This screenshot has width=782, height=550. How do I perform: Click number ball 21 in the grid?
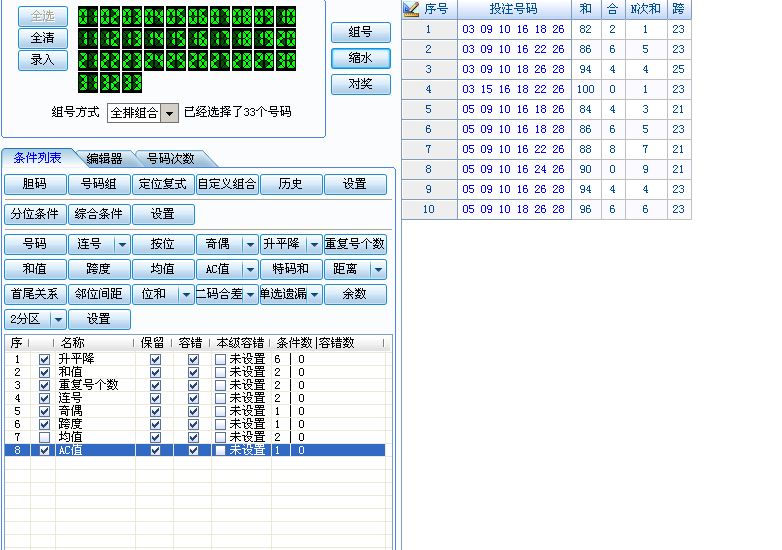click(88, 60)
